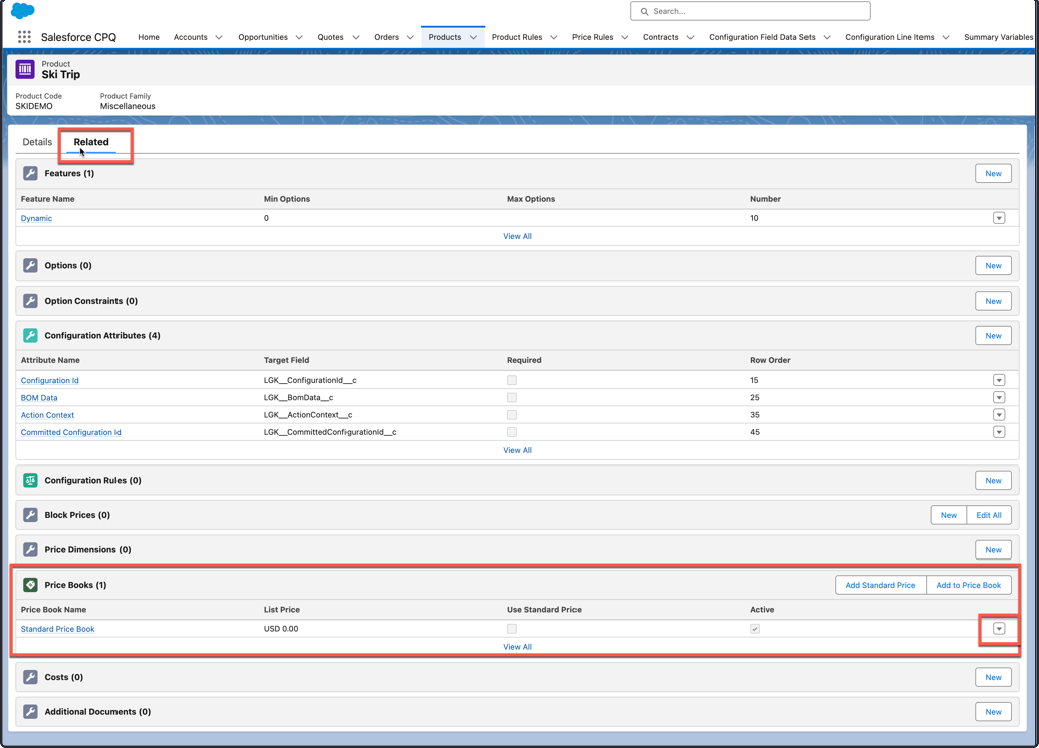Expand the Contracts nav chevron
This screenshot has width=1039, height=748.
(x=690, y=37)
